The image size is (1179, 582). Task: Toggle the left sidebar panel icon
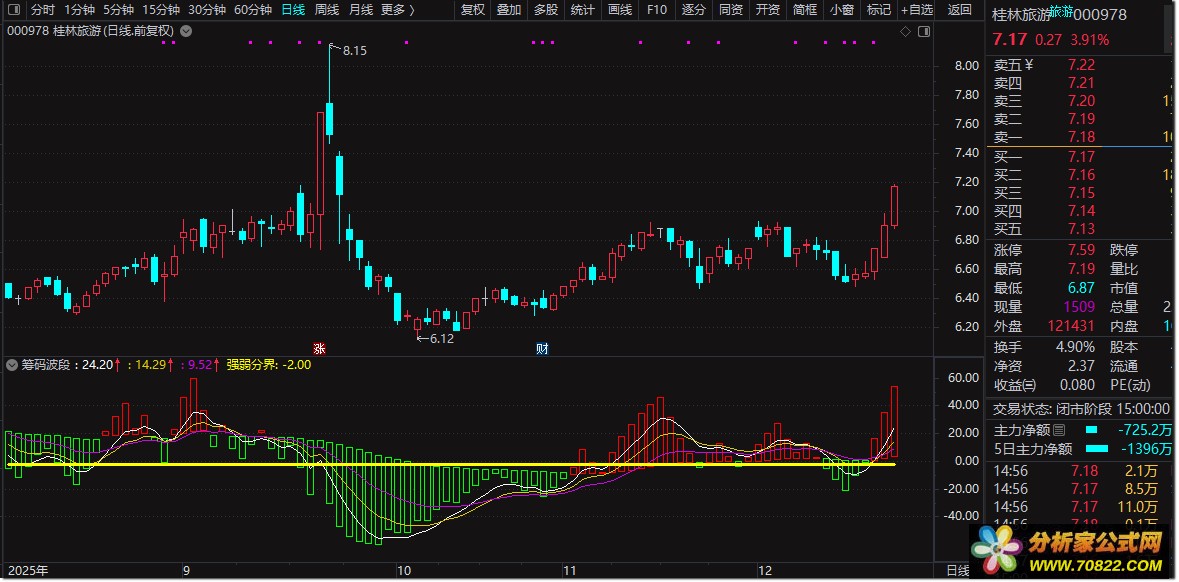[12, 10]
